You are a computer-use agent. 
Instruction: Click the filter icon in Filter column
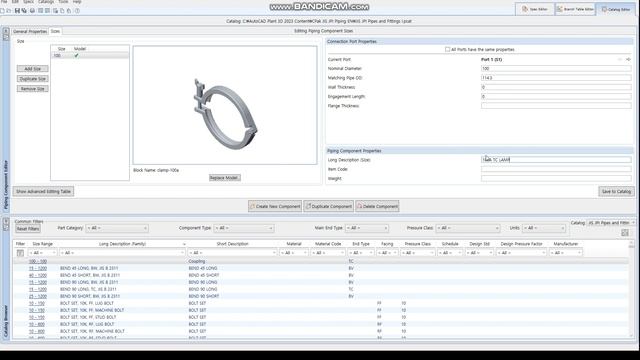(20, 253)
